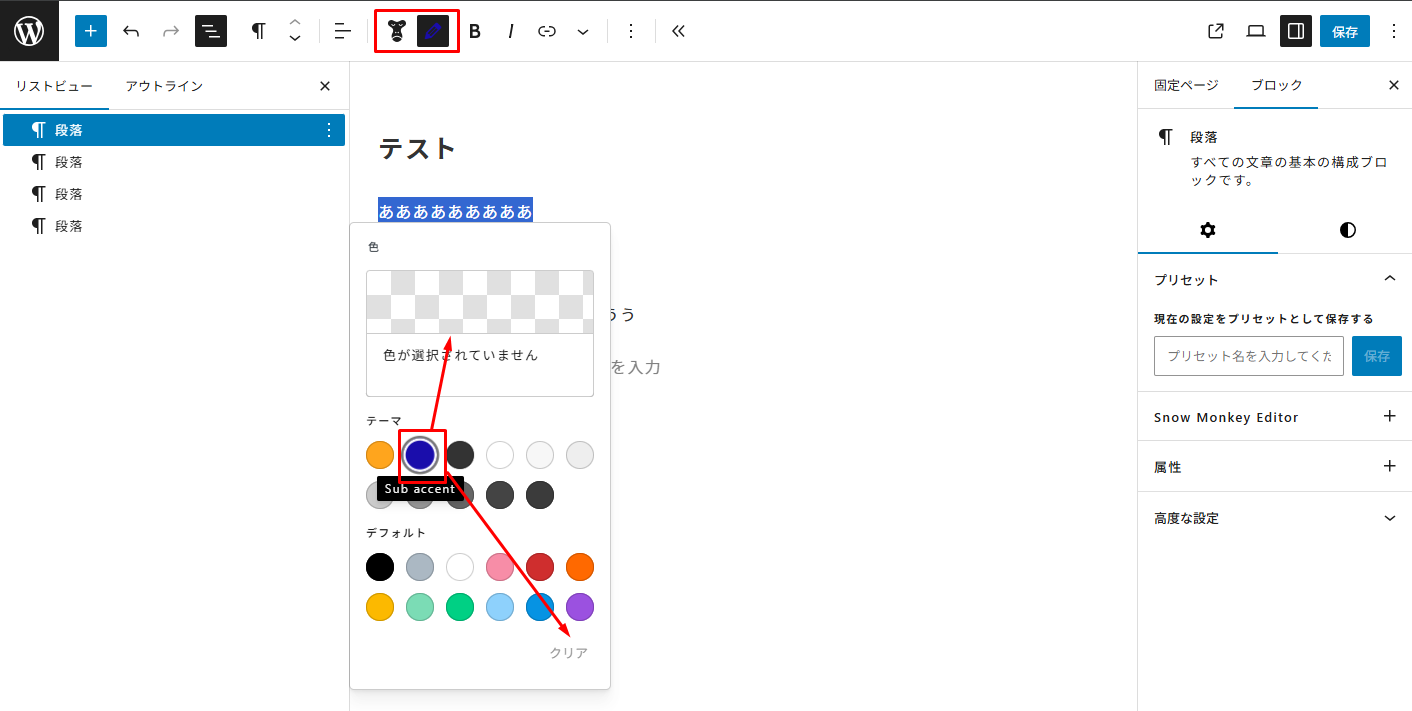Apply italic formatting
The height and width of the screenshot is (711, 1412).
pyautogui.click(x=511, y=31)
